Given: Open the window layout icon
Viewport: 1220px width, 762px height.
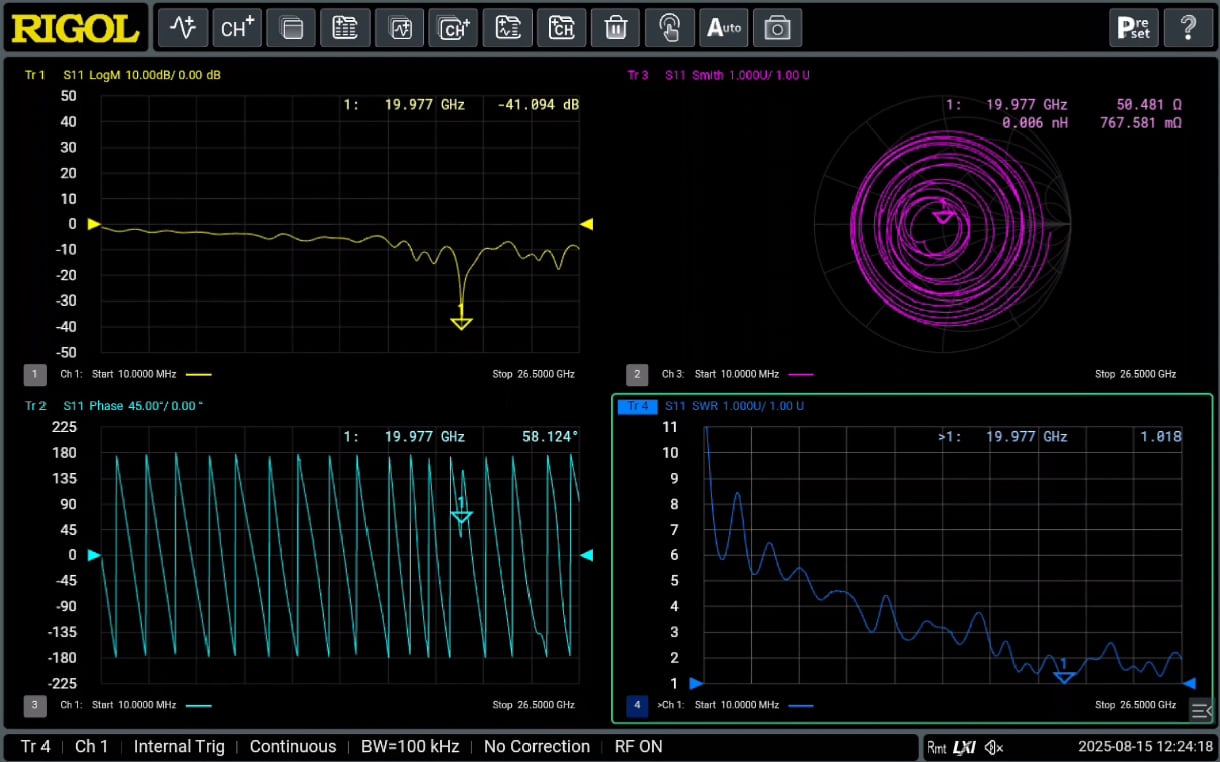Looking at the screenshot, I should pyautogui.click(x=290, y=28).
